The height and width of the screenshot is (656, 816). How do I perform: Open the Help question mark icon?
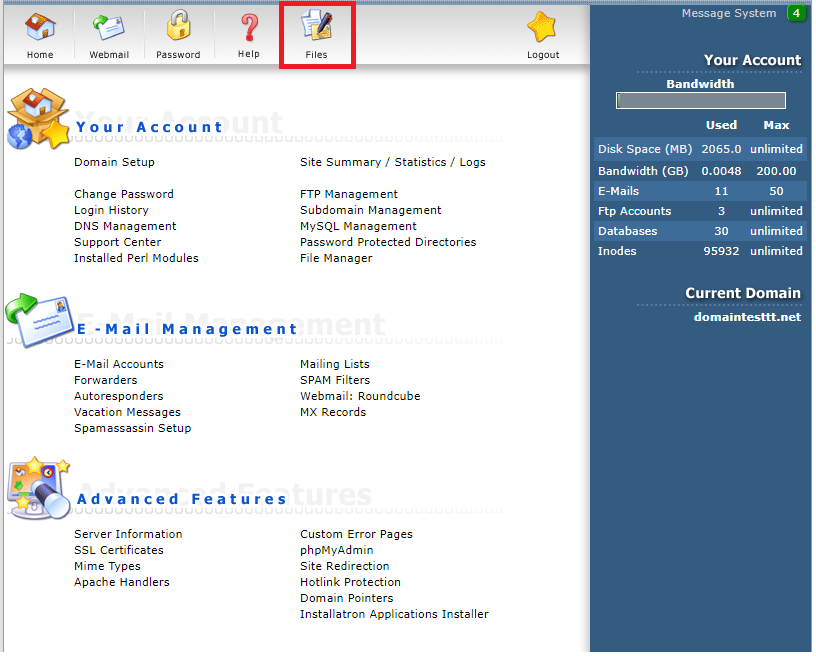249,28
